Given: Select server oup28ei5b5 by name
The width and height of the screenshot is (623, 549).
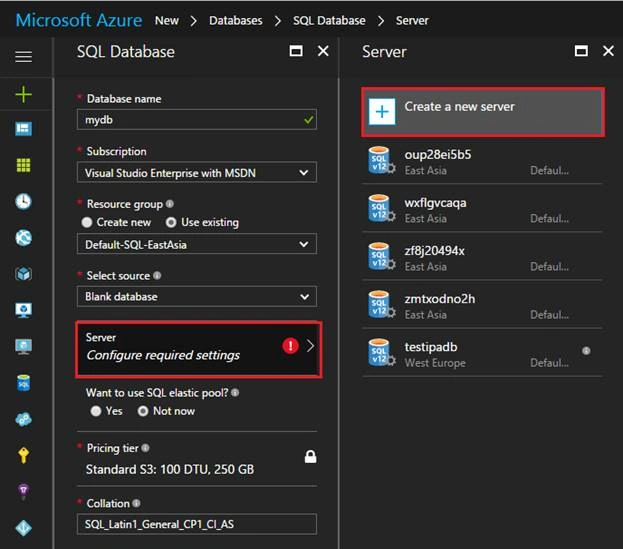Looking at the screenshot, I should 438,154.
